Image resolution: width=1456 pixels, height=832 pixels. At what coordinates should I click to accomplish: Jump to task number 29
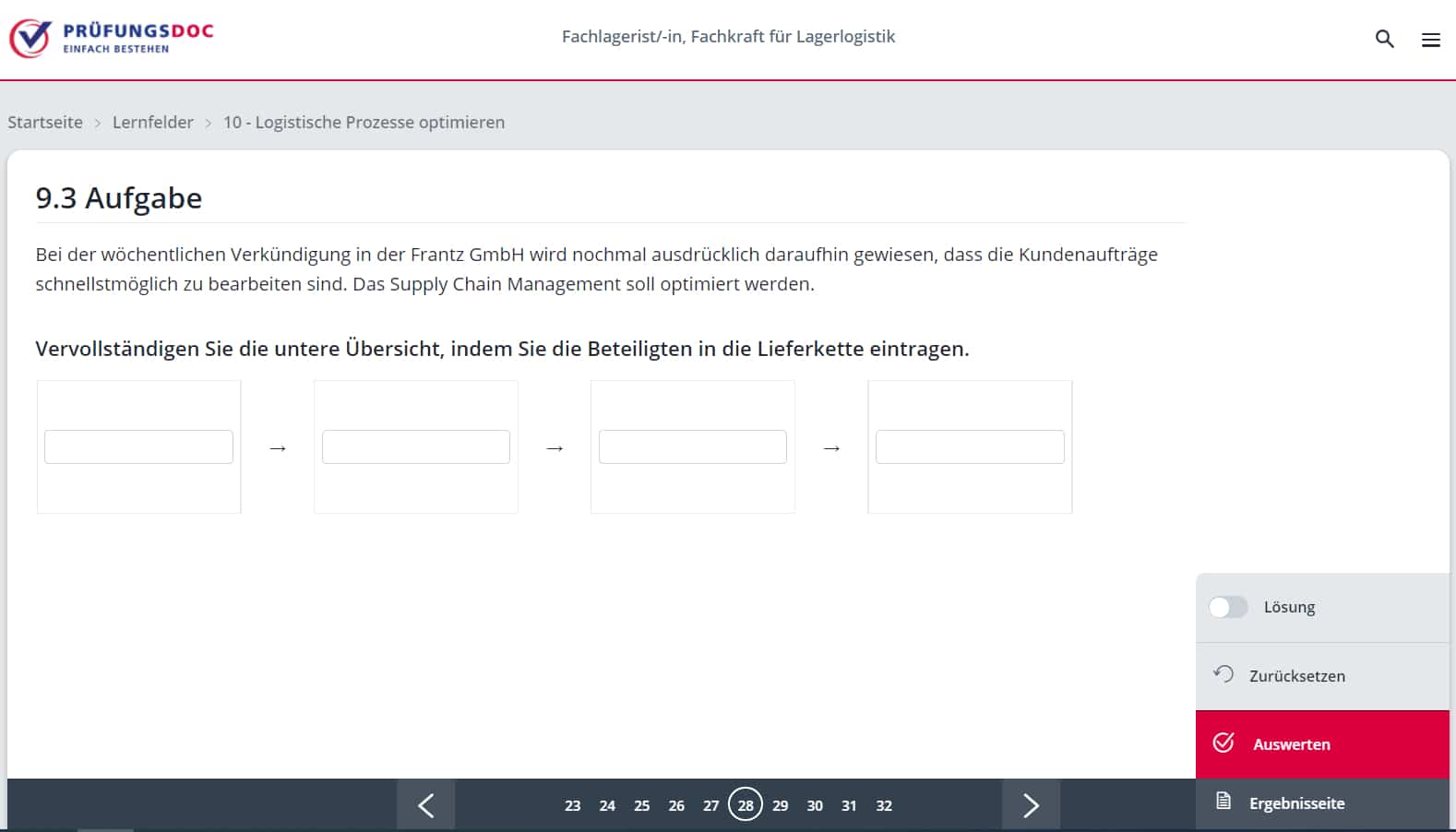pos(780,805)
